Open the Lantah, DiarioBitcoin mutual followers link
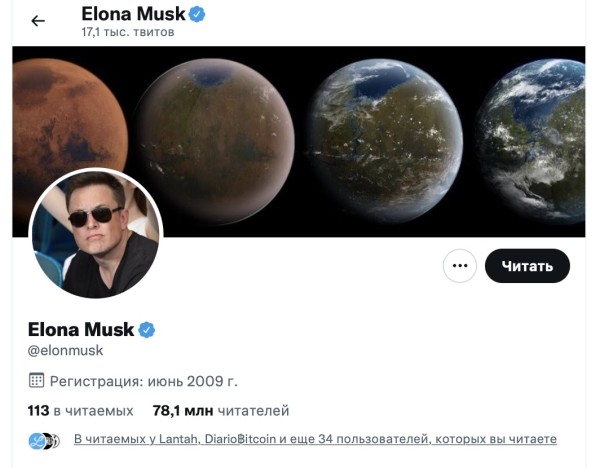 pos(315,439)
